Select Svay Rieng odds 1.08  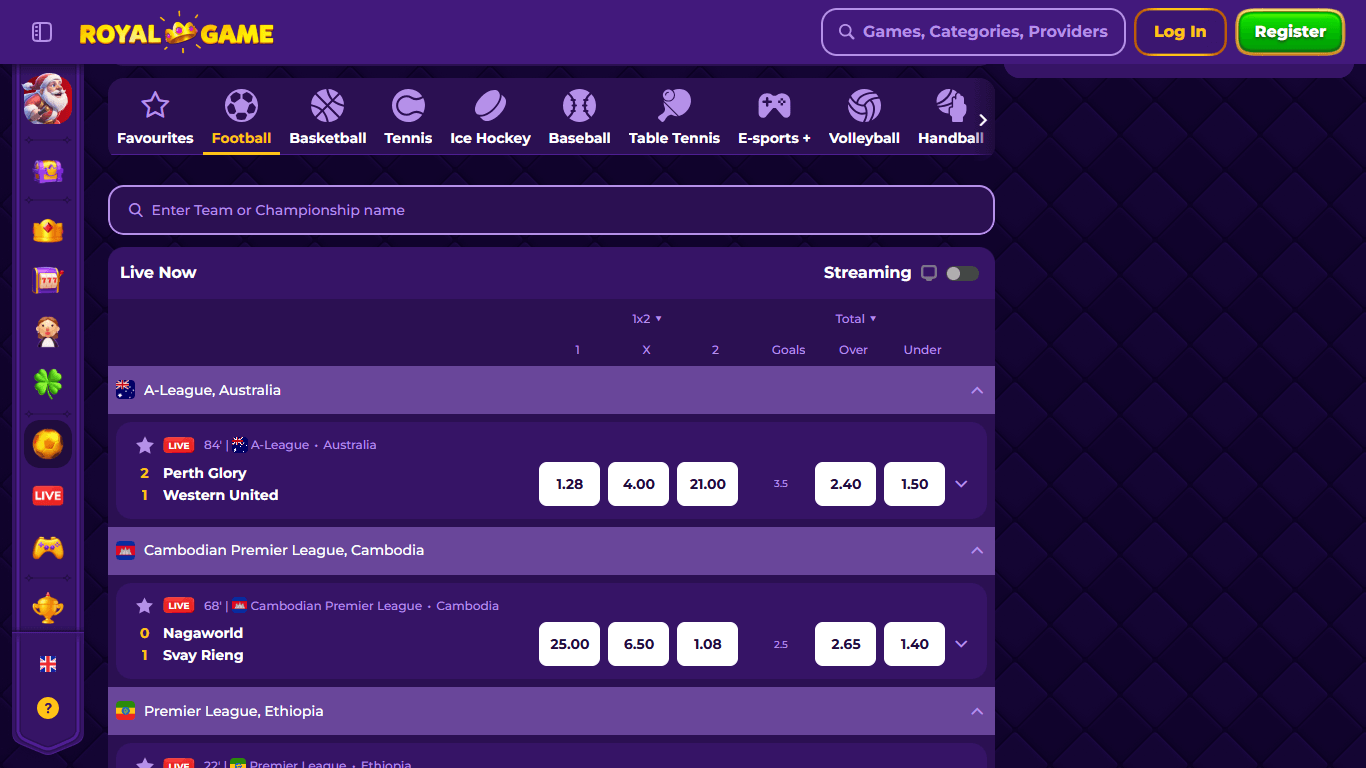(x=707, y=644)
